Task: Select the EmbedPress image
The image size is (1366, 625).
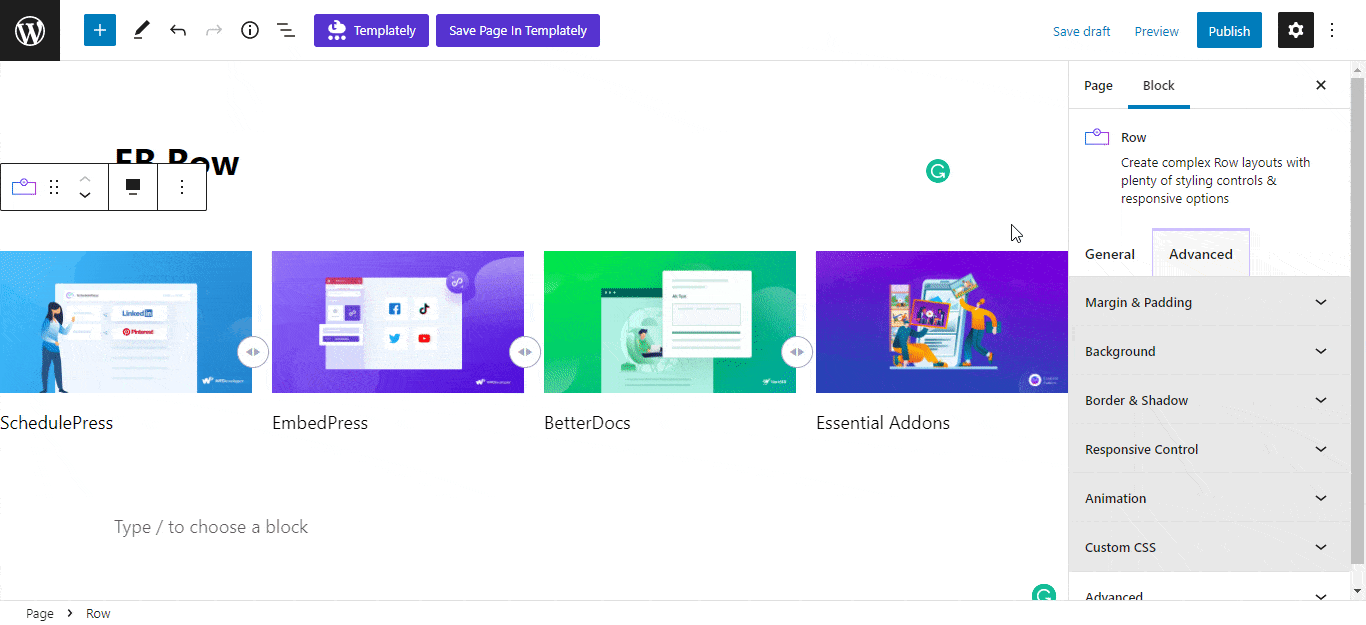Action: click(x=398, y=322)
